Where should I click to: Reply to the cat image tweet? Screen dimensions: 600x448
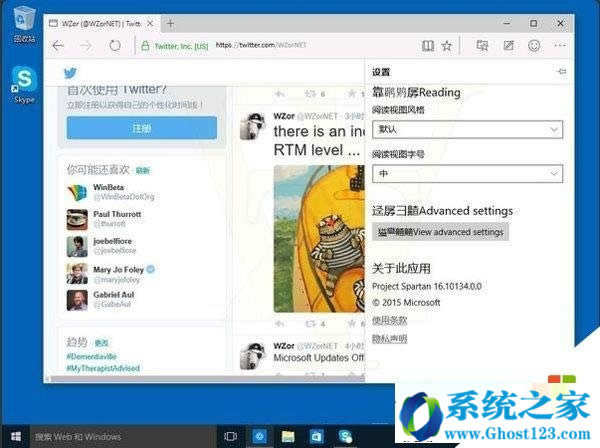[x=280, y=324]
